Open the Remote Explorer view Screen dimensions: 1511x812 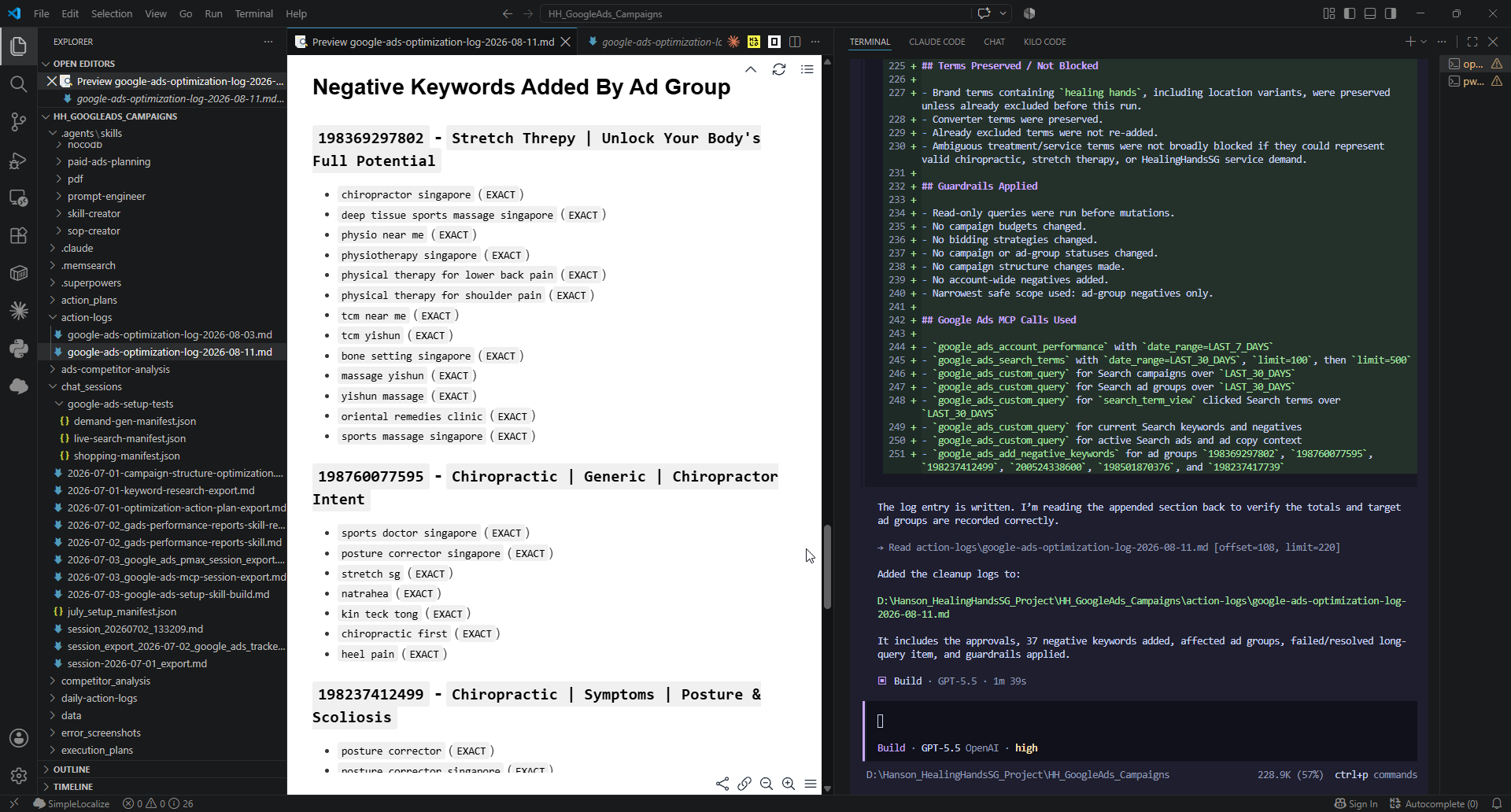point(19,197)
